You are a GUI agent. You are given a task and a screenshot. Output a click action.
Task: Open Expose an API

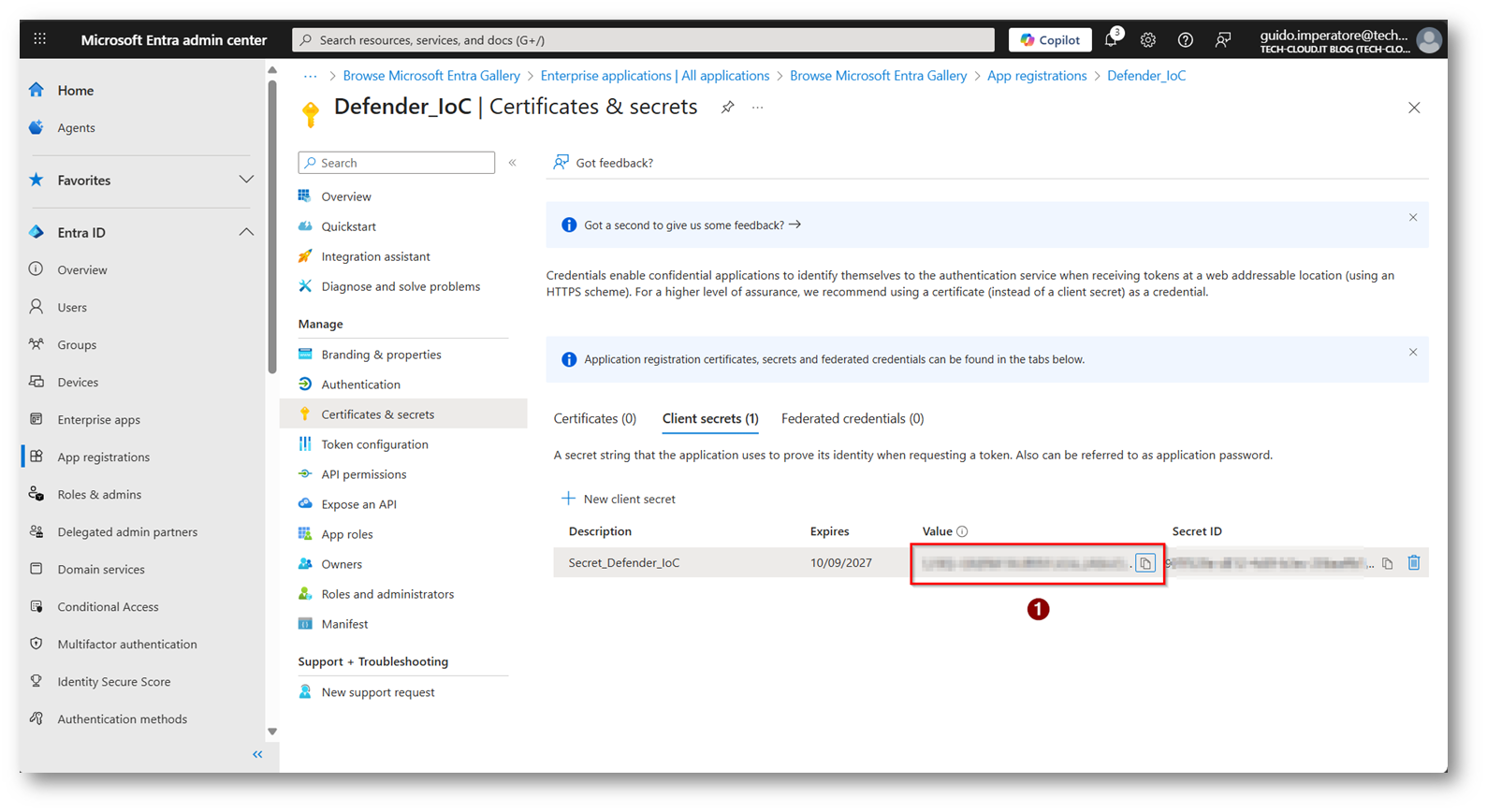[x=358, y=504]
